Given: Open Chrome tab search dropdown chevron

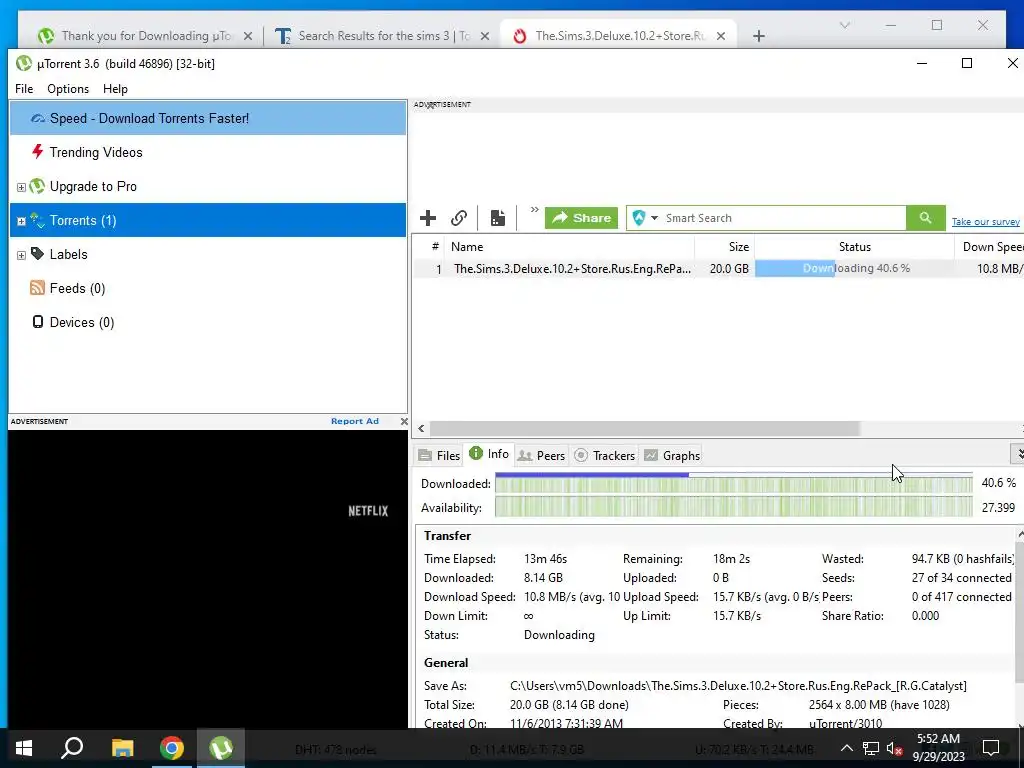Looking at the screenshot, I should tap(844, 25).
